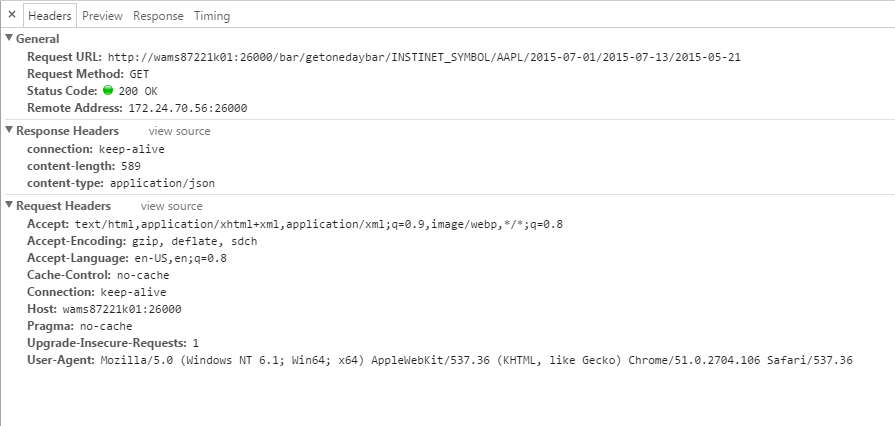Collapse the General section
The height and width of the screenshot is (426, 895).
(x=10, y=38)
